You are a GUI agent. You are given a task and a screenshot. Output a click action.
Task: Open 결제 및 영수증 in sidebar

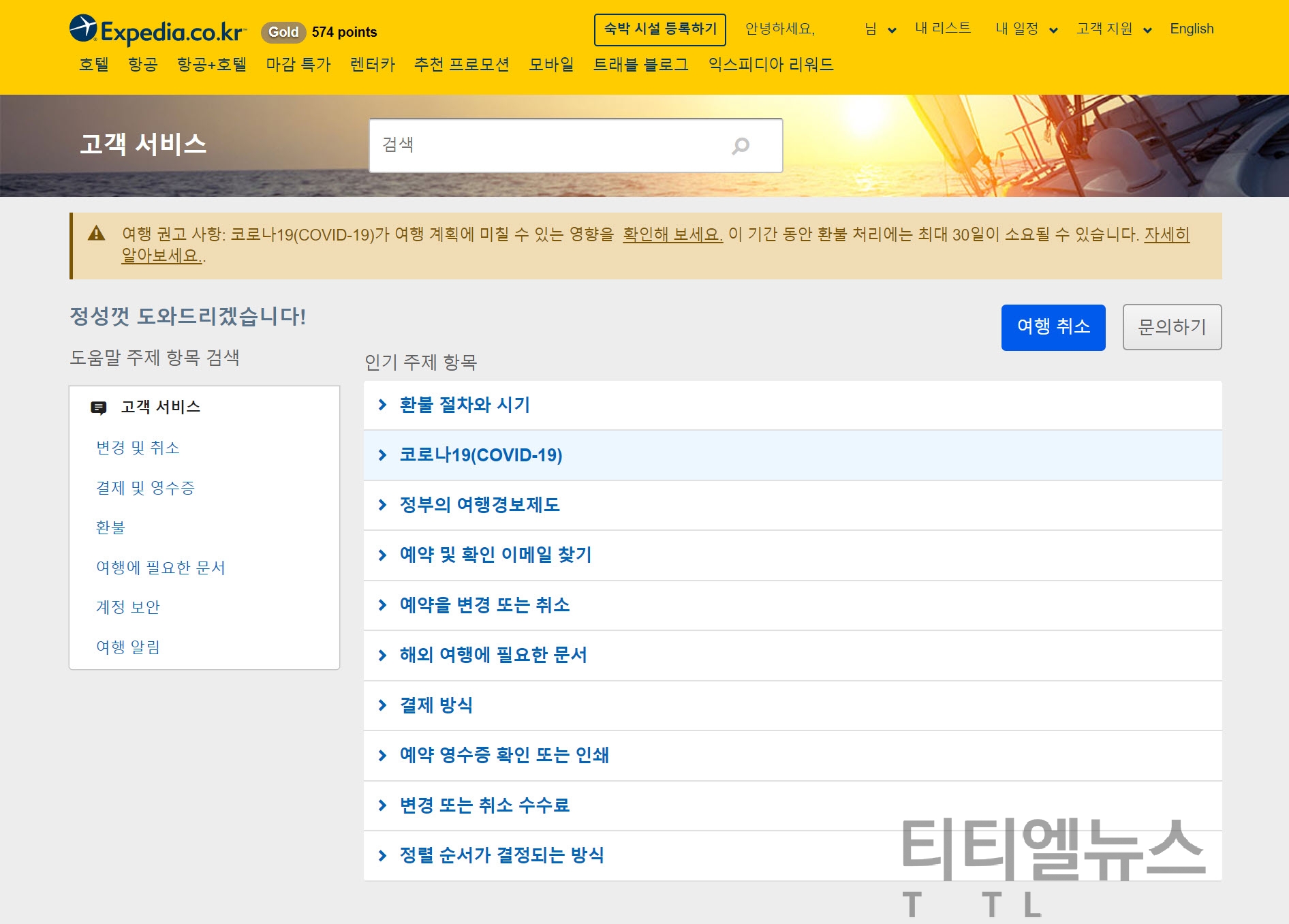click(x=146, y=488)
